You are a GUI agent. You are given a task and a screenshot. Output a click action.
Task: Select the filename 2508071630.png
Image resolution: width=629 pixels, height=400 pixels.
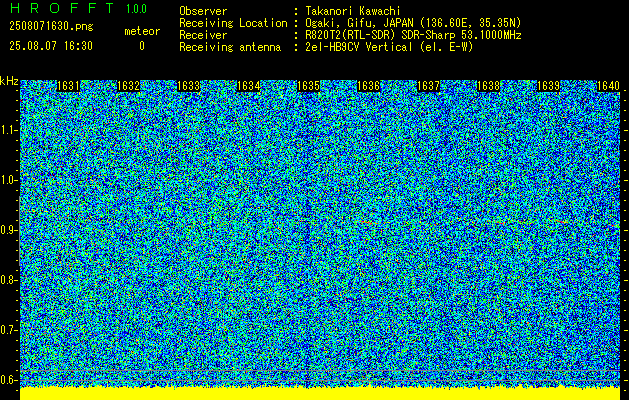[51, 27]
